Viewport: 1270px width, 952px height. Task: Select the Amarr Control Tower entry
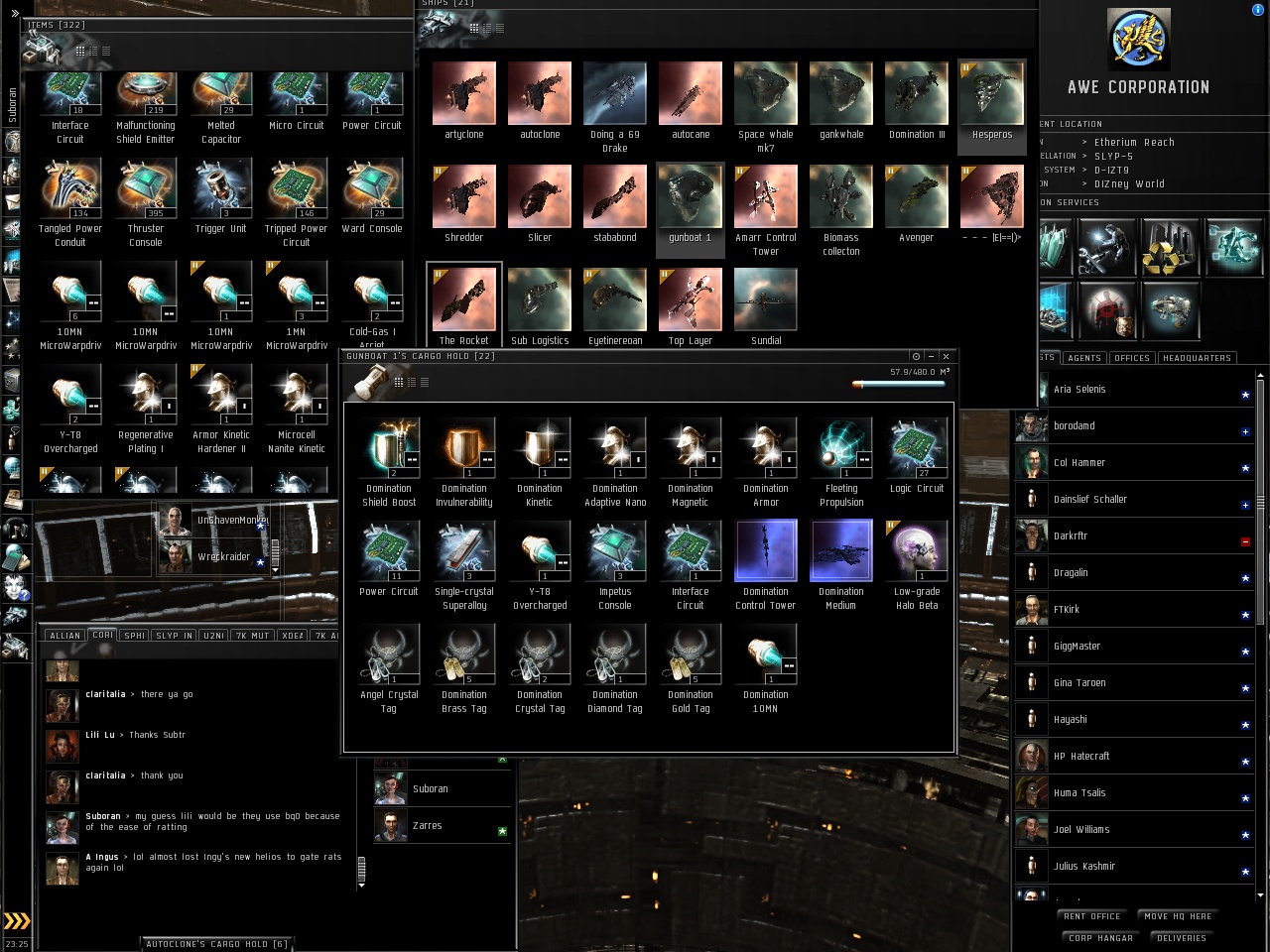[x=766, y=211]
